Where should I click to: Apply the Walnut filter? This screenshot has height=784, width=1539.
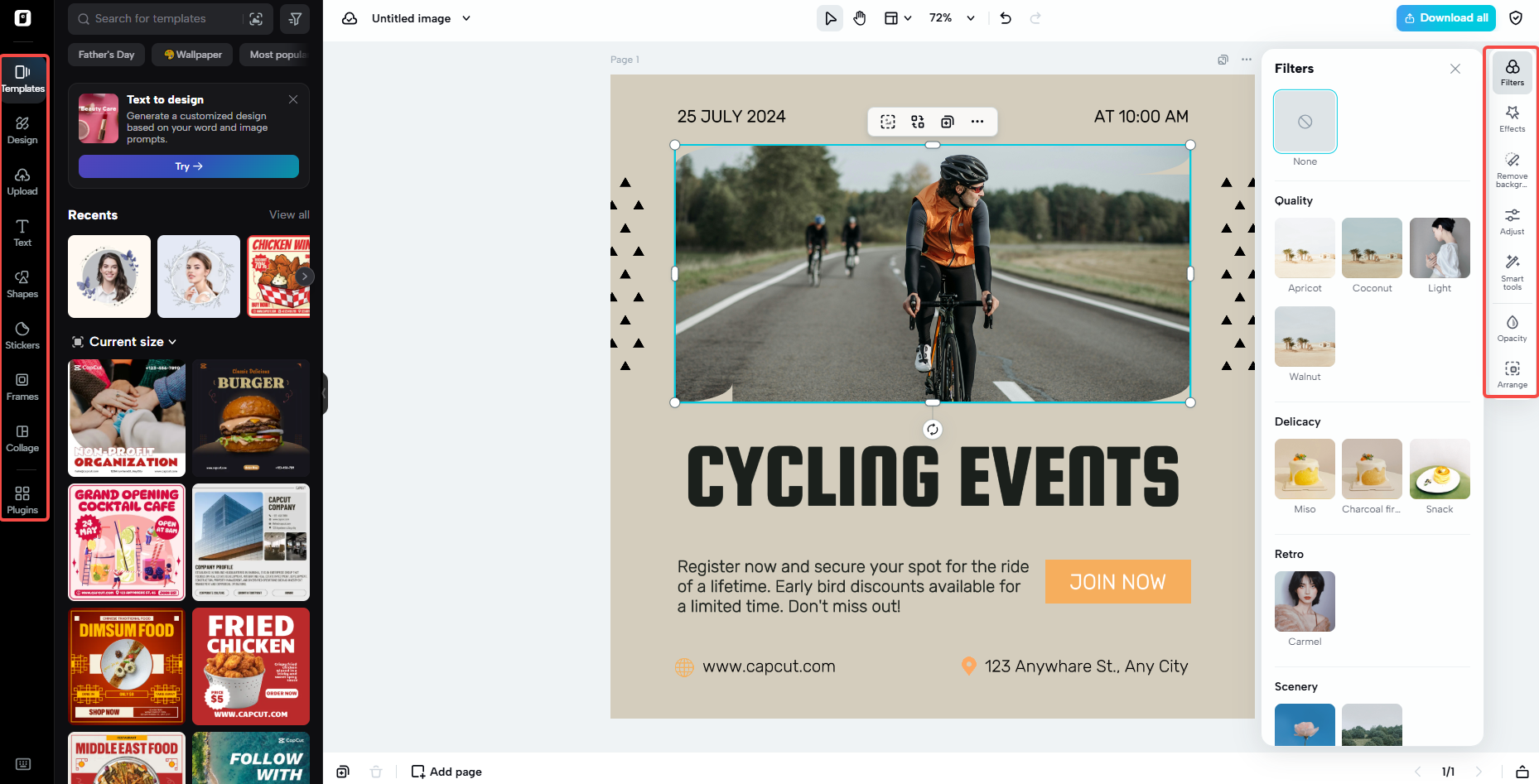pos(1305,336)
